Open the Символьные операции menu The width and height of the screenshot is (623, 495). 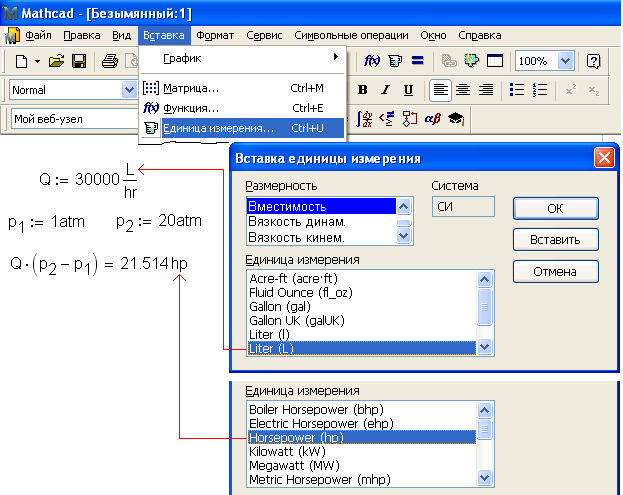point(351,35)
